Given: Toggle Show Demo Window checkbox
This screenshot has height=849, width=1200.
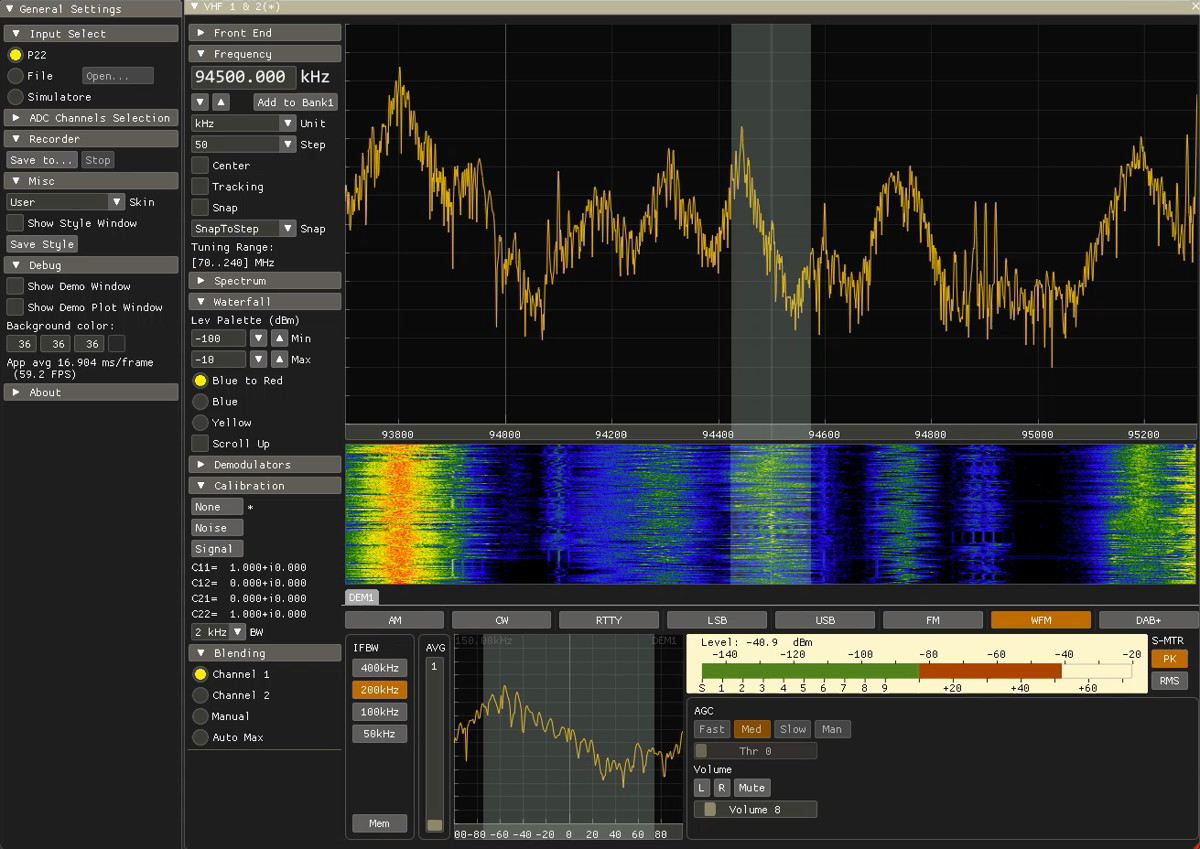Looking at the screenshot, I should [x=15, y=286].
